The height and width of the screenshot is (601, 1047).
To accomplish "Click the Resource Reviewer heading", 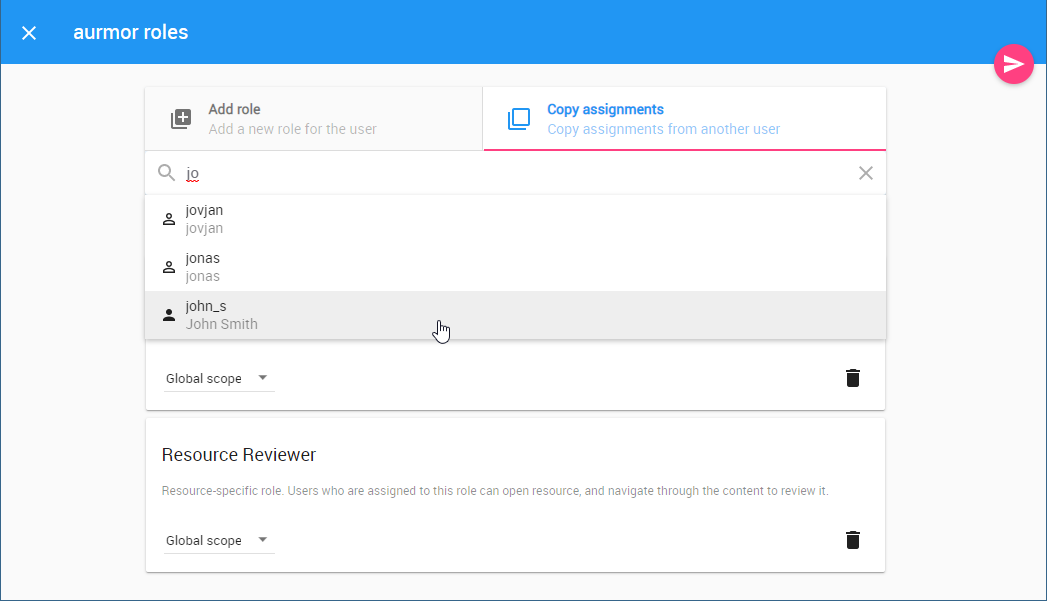I will point(238,455).
